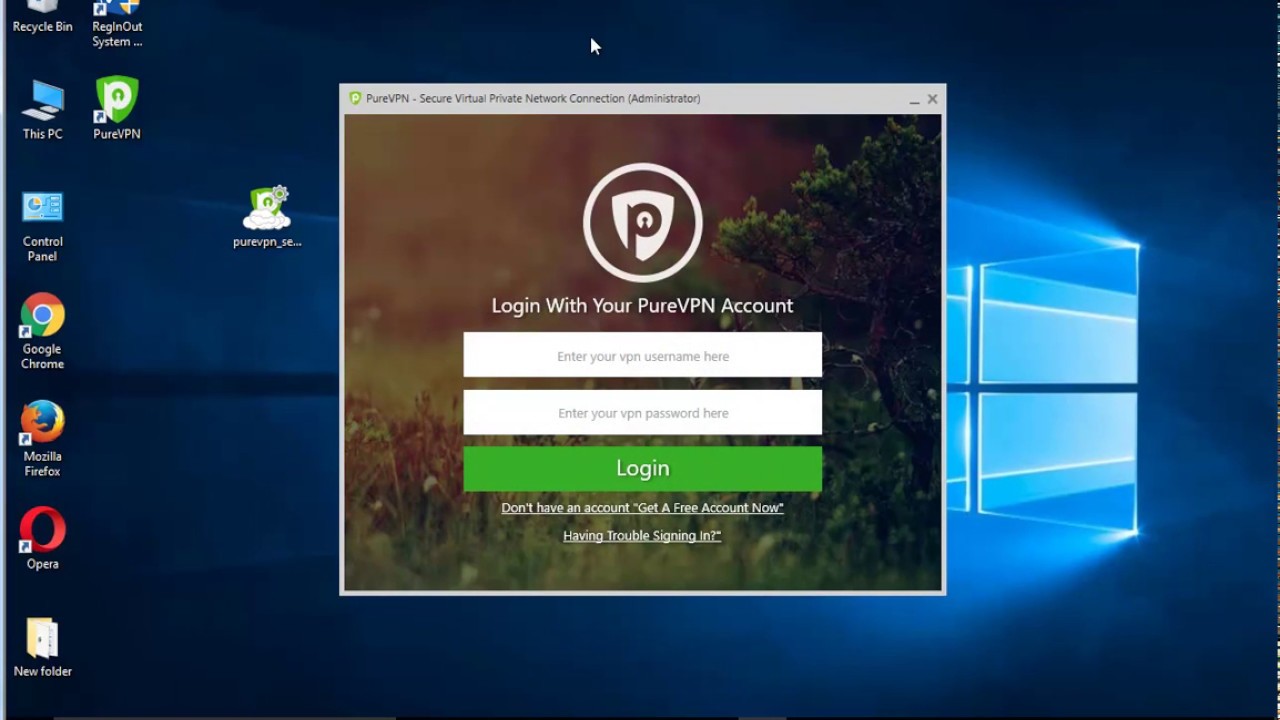Screen dimensions: 1280x720
Task: Click the PureVPN window title text
Action: [x=533, y=98]
